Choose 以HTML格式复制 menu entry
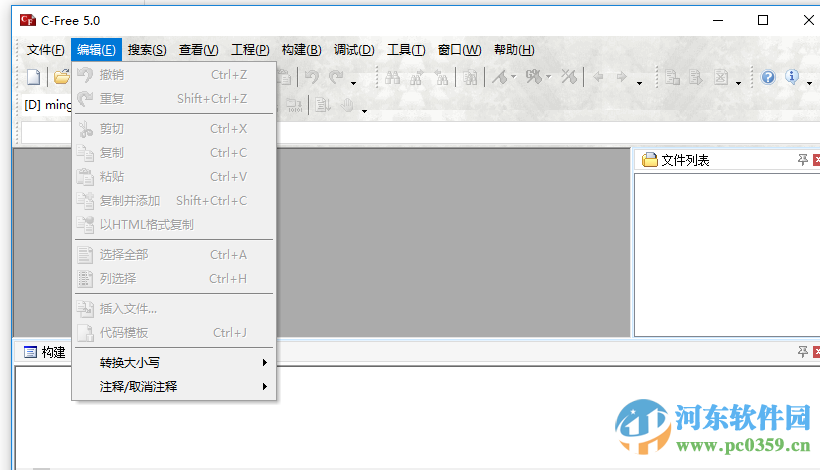Screen dimensions: 820x470 (x=174, y=225)
